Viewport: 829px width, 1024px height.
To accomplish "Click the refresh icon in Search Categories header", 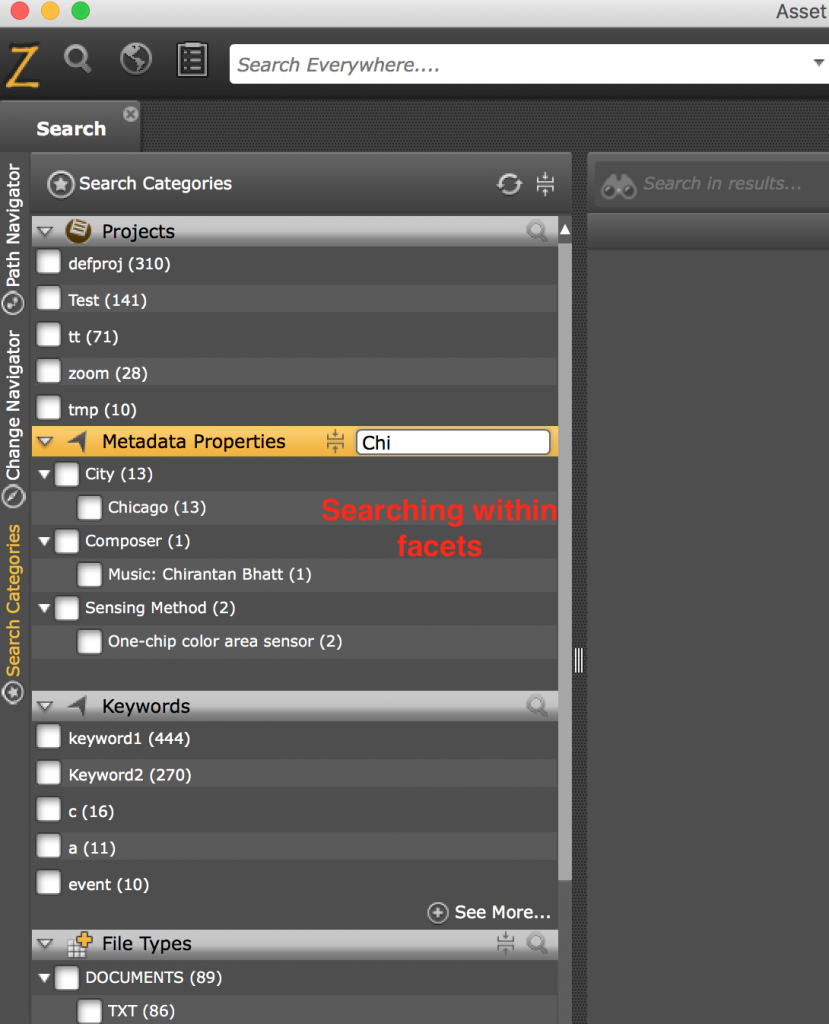I will point(509,184).
